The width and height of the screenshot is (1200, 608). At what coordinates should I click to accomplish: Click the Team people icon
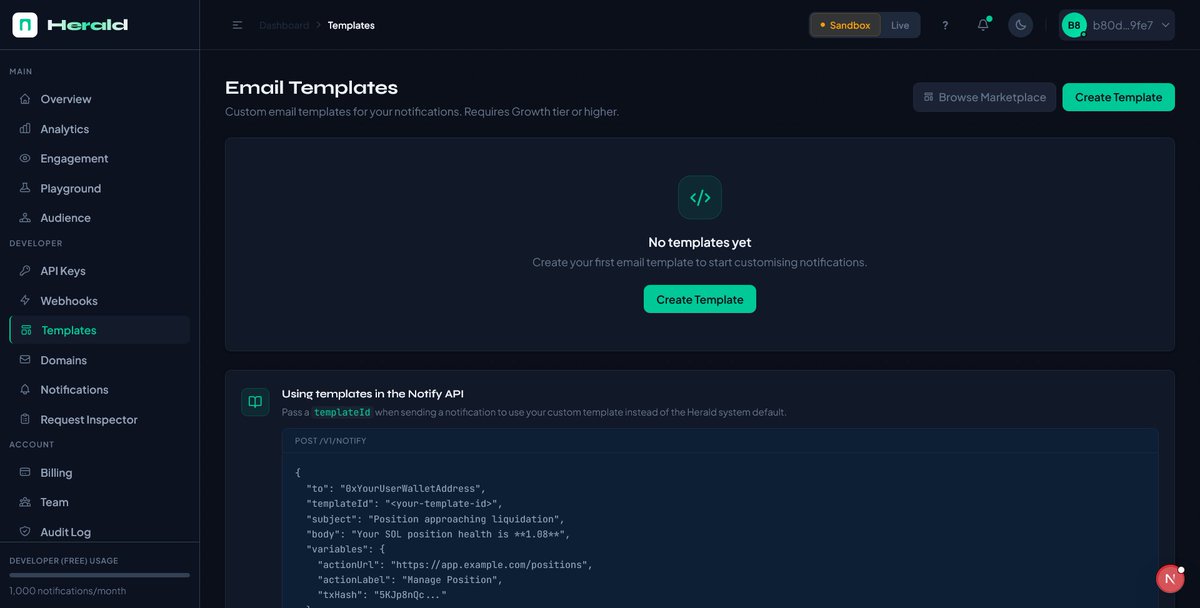25,502
